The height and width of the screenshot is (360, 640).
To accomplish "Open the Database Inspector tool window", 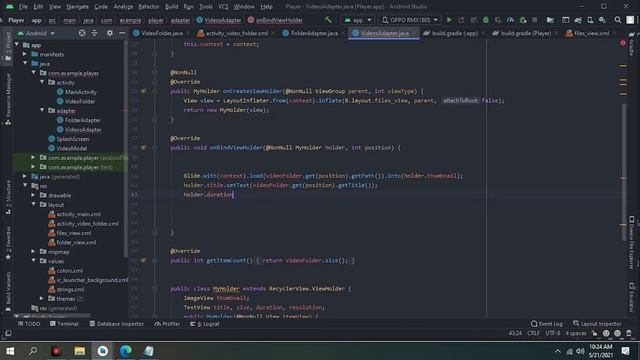I will (116, 324).
